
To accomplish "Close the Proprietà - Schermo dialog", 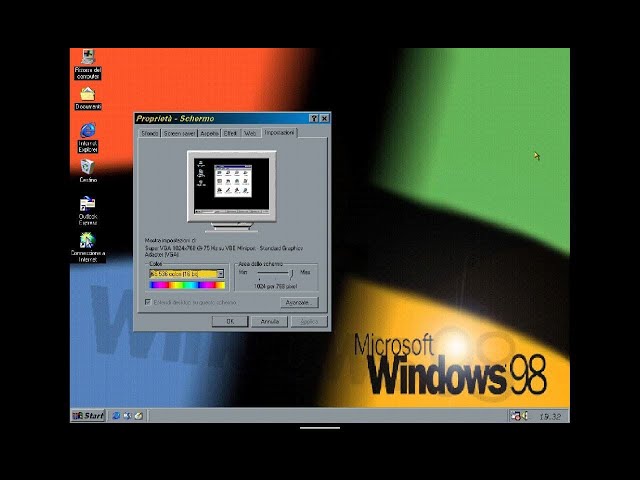I will tap(324, 118).
